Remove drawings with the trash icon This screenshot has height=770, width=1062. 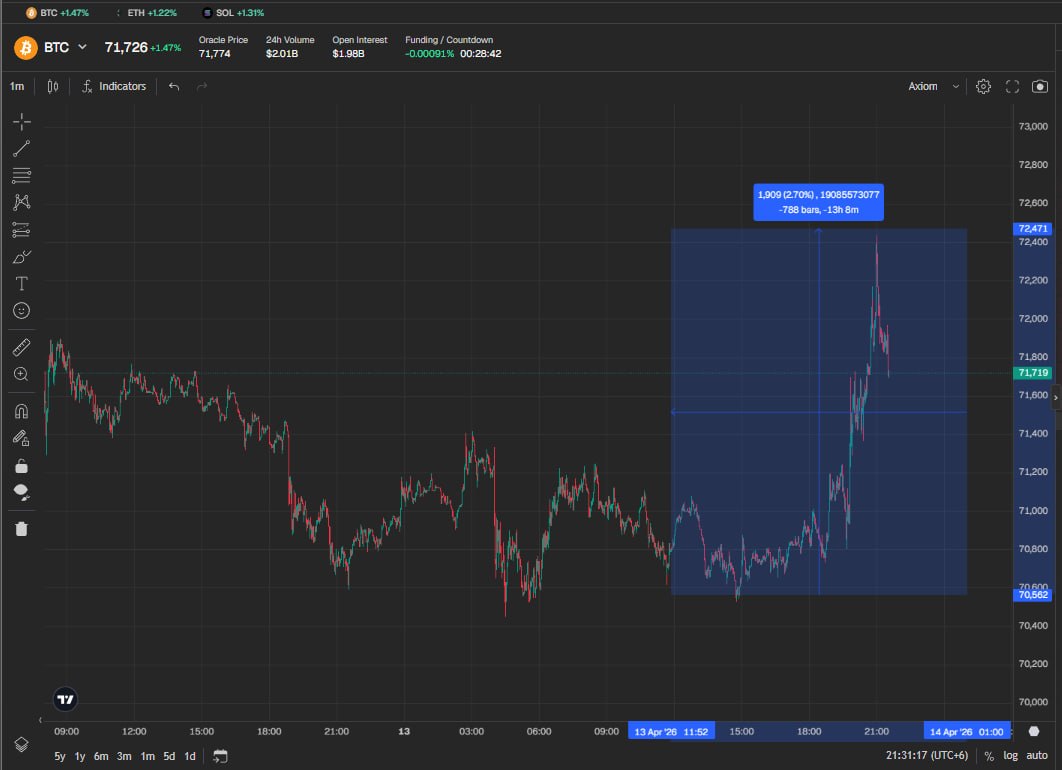point(22,529)
